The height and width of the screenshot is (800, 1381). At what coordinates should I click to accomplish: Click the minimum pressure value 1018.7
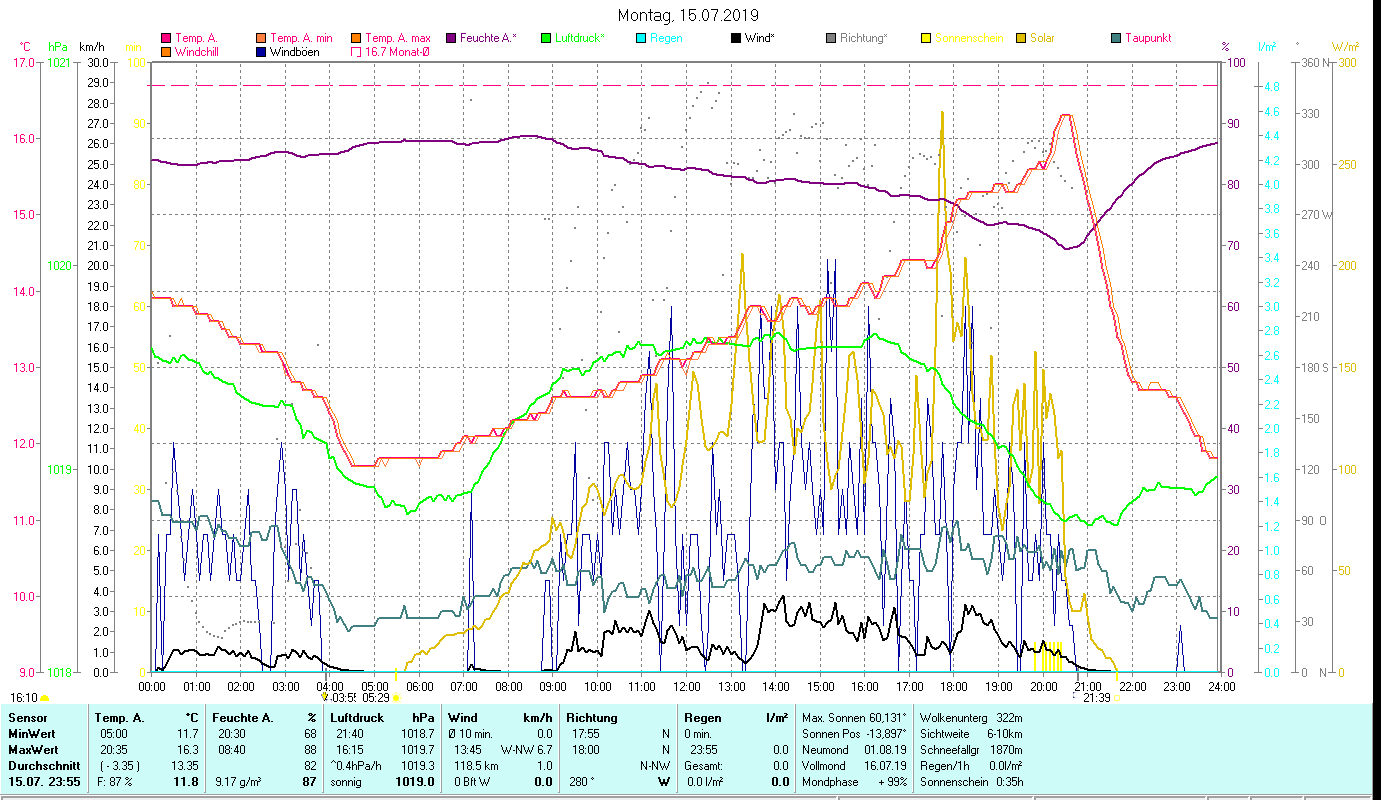coord(417,734)
